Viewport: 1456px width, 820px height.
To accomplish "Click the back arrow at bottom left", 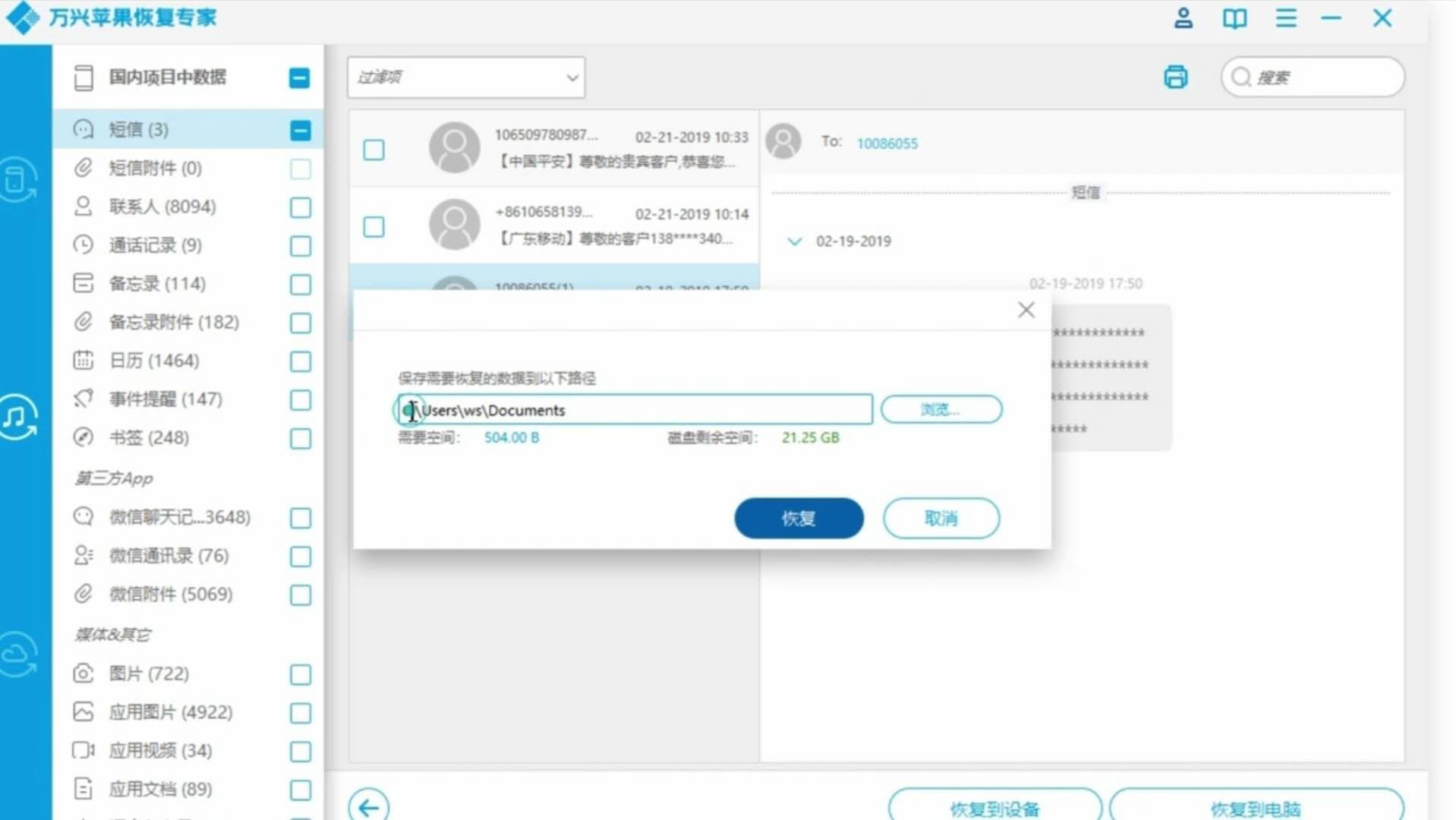I will (x=367, y=808).
